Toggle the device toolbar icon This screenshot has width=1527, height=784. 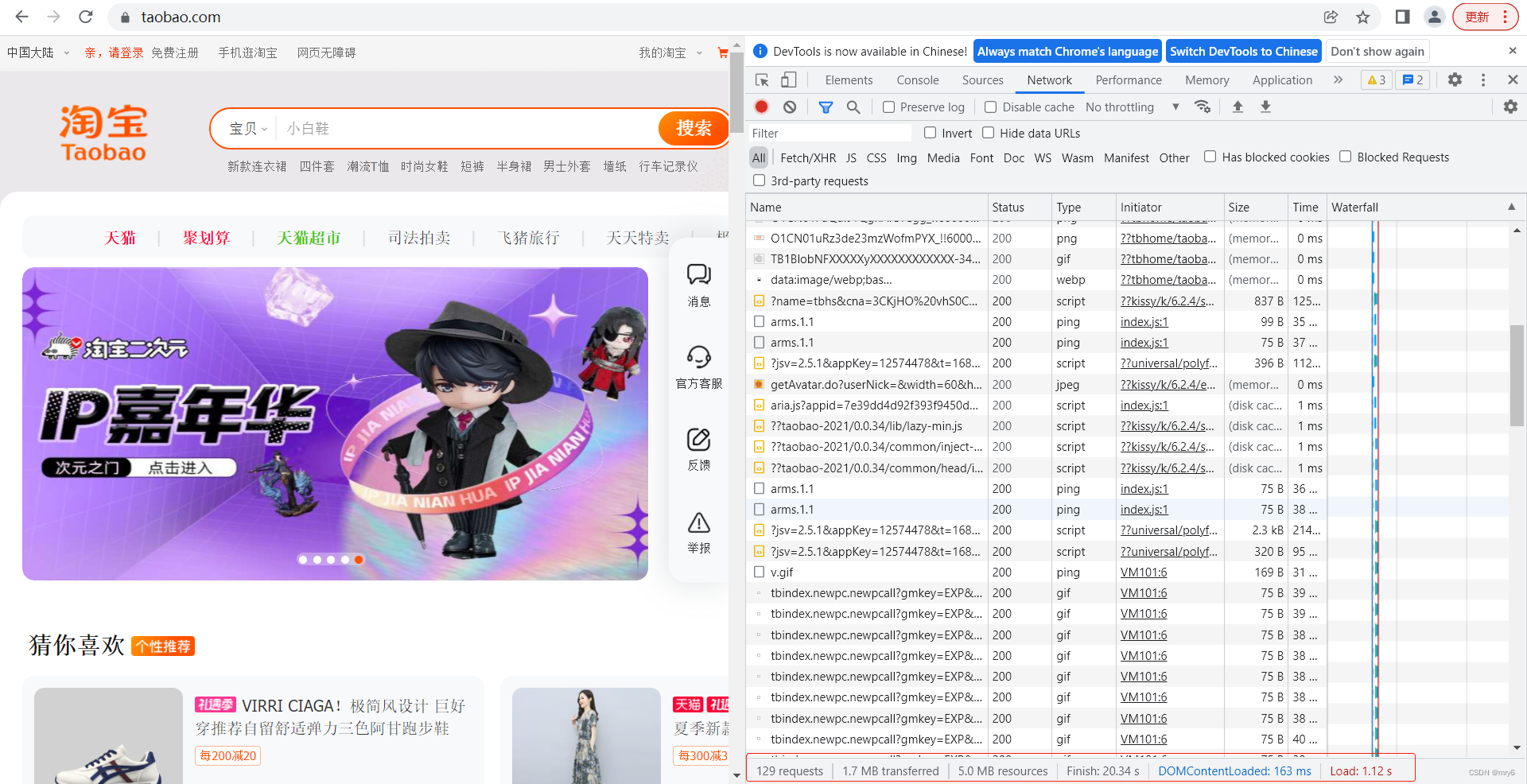[788, 80]
